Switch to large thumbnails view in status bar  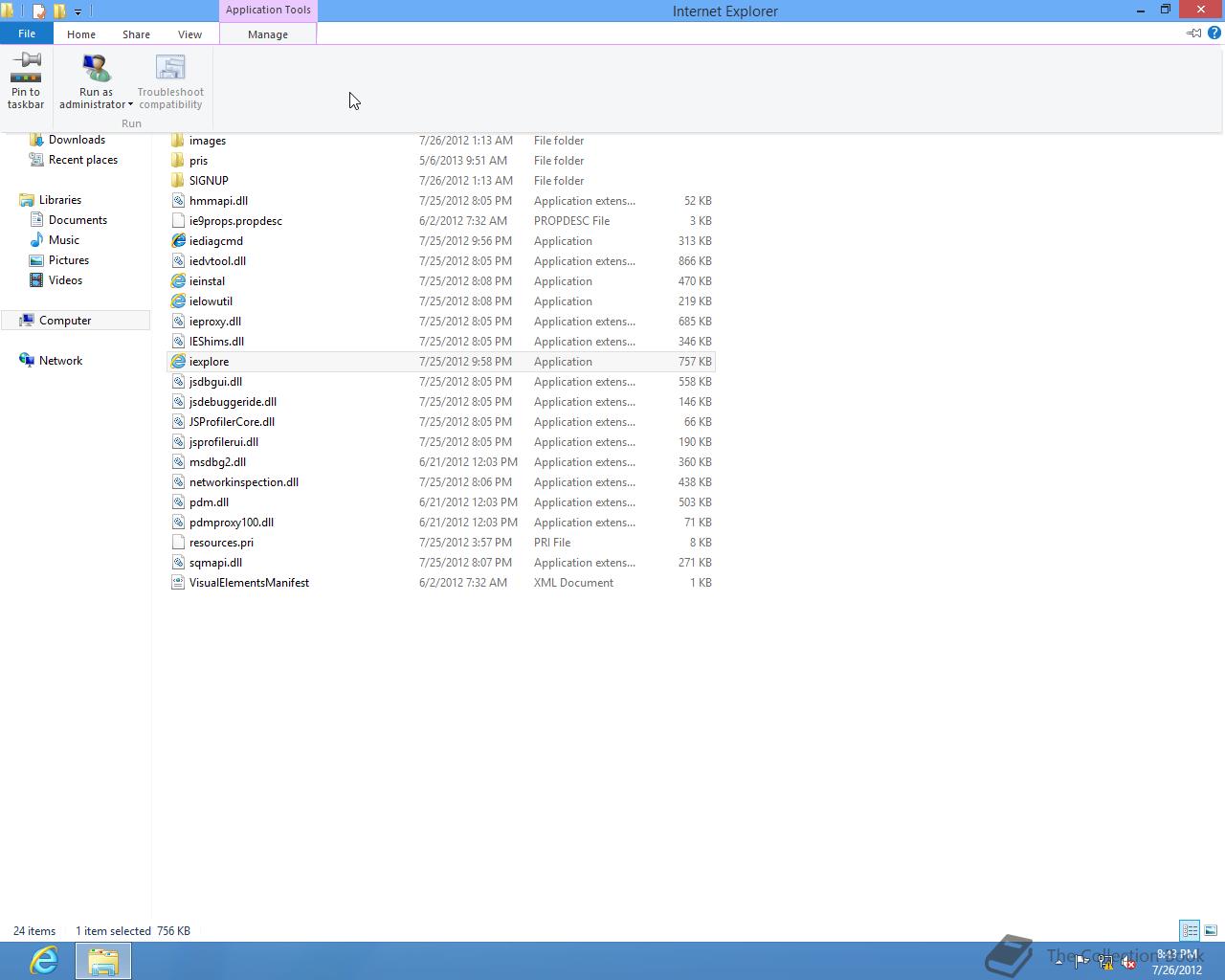1211,930
